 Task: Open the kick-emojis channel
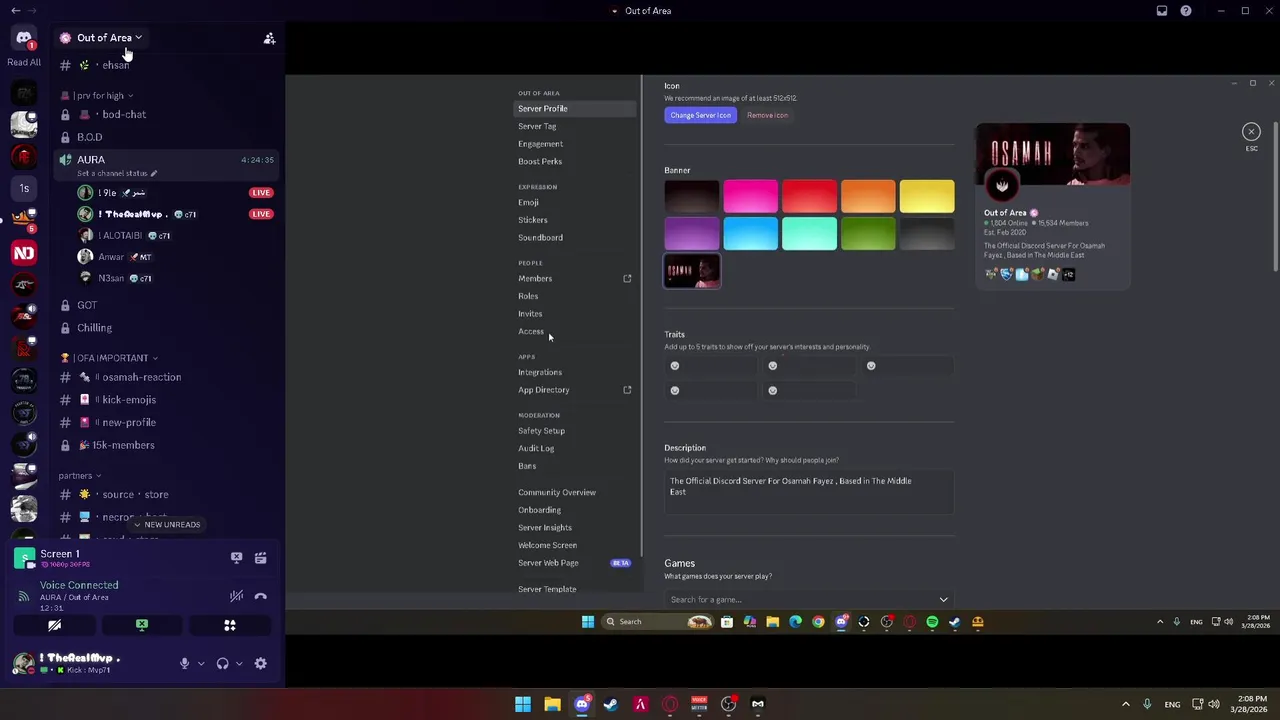click(x=128, y=400)
